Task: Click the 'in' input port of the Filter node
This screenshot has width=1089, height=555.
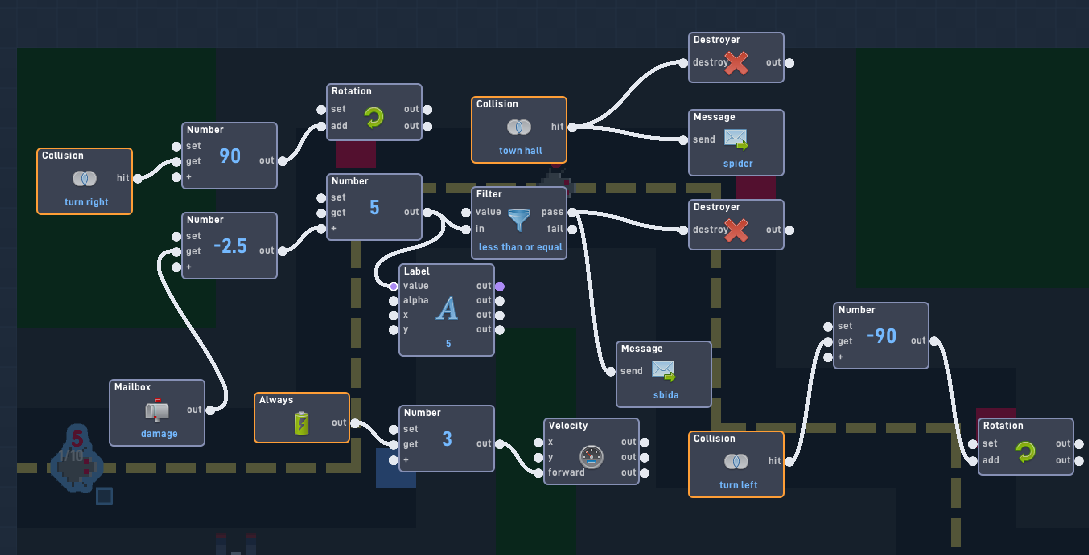Action: [x=466, y=229]
